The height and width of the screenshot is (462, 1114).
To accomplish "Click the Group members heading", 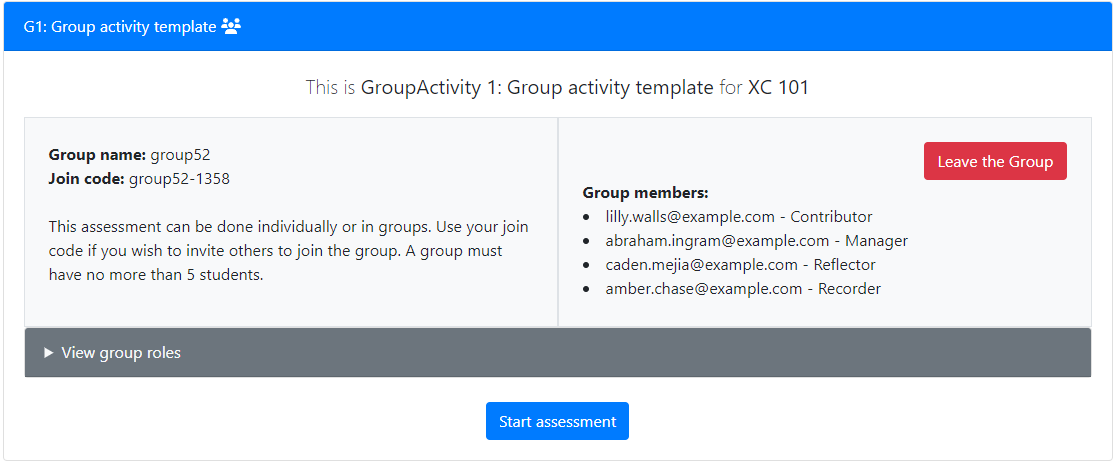I will click(x=645, y=193).
